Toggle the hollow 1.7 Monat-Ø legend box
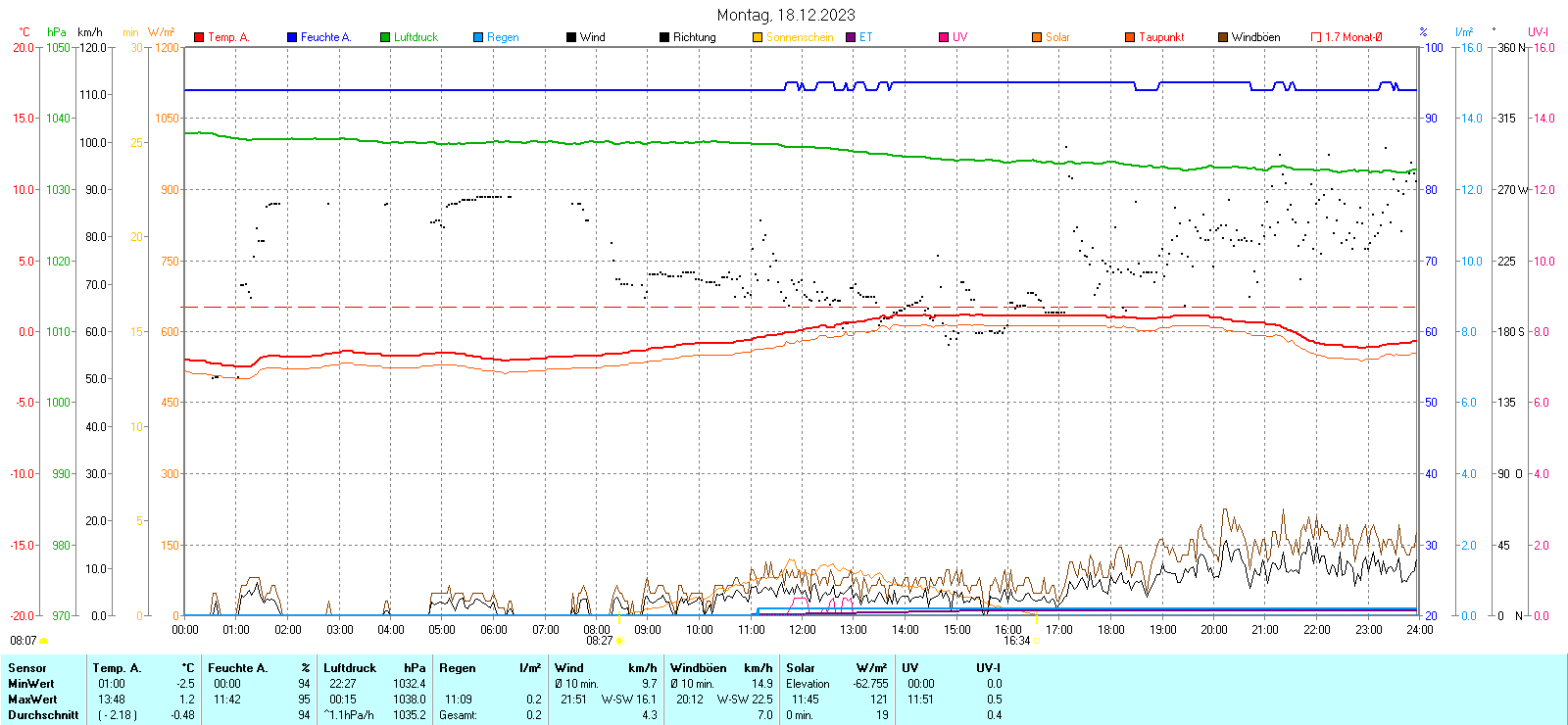 [1316, 37]
